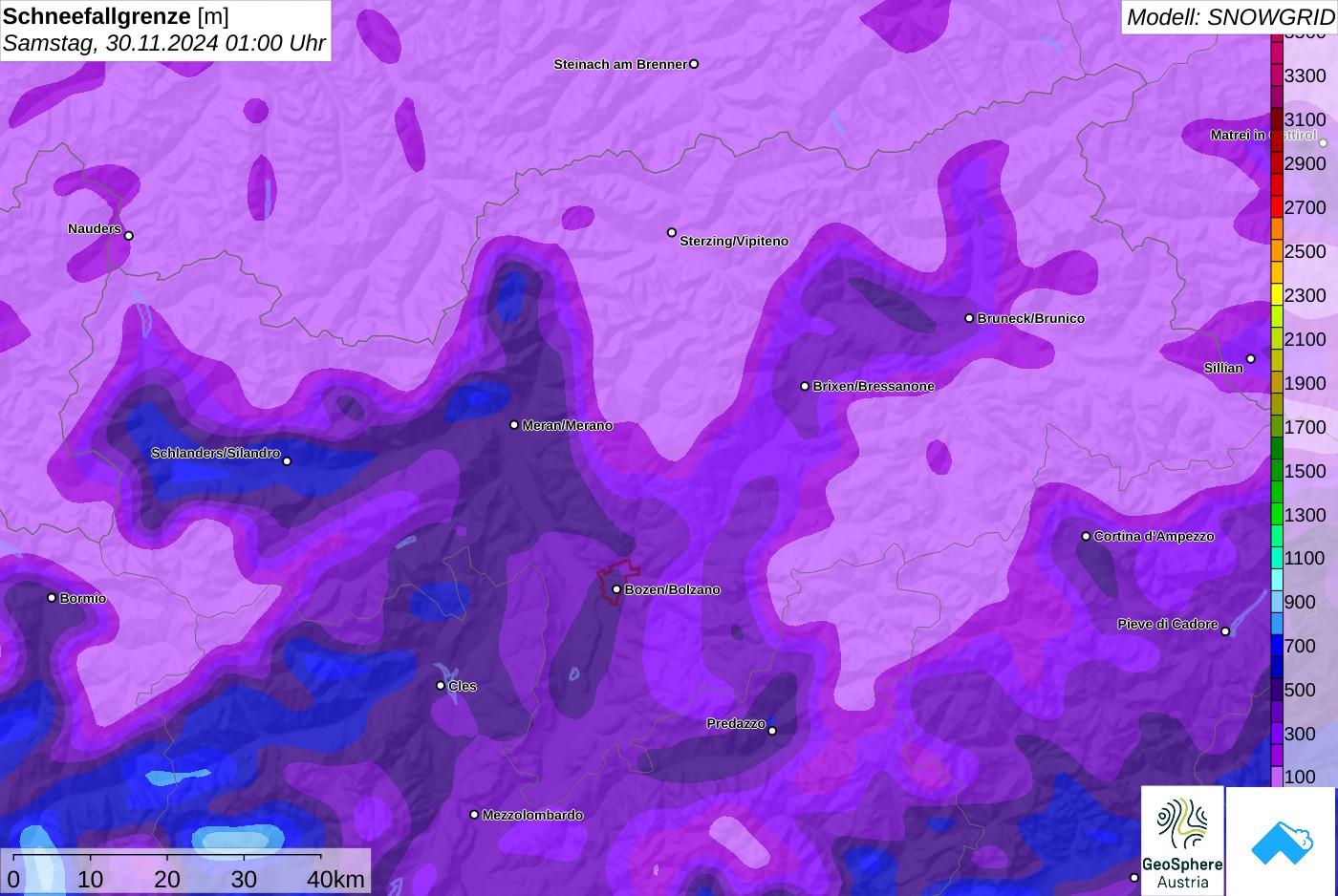Click the GeoSphere Austria logo
Screen dimensions: 1338x896
click(1183, 842)
